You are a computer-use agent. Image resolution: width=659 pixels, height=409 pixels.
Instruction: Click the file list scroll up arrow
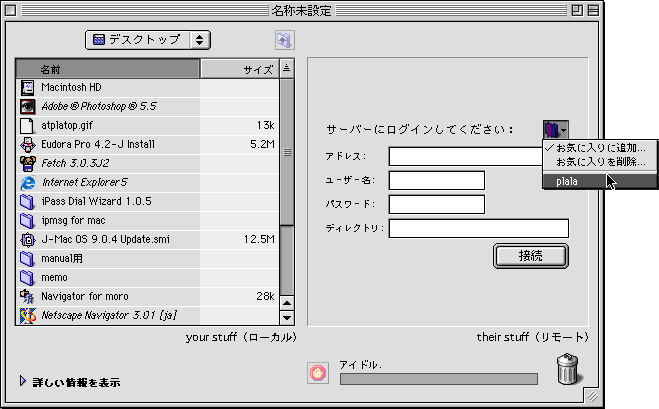click(x=287, y=303)
